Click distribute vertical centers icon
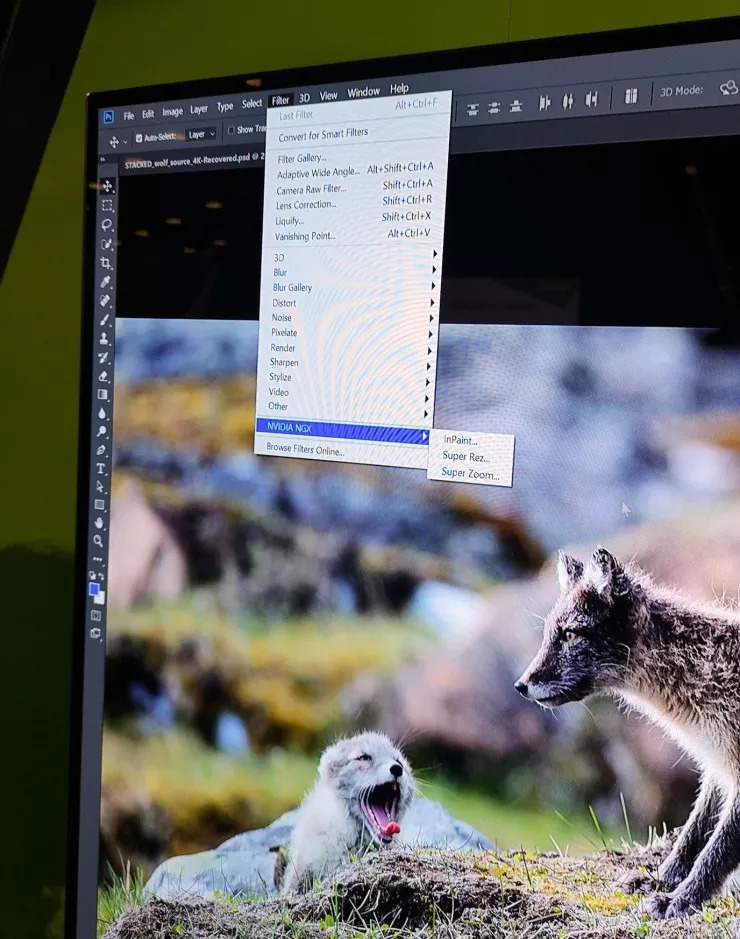The image size is (740, 939). click(494, 108)
